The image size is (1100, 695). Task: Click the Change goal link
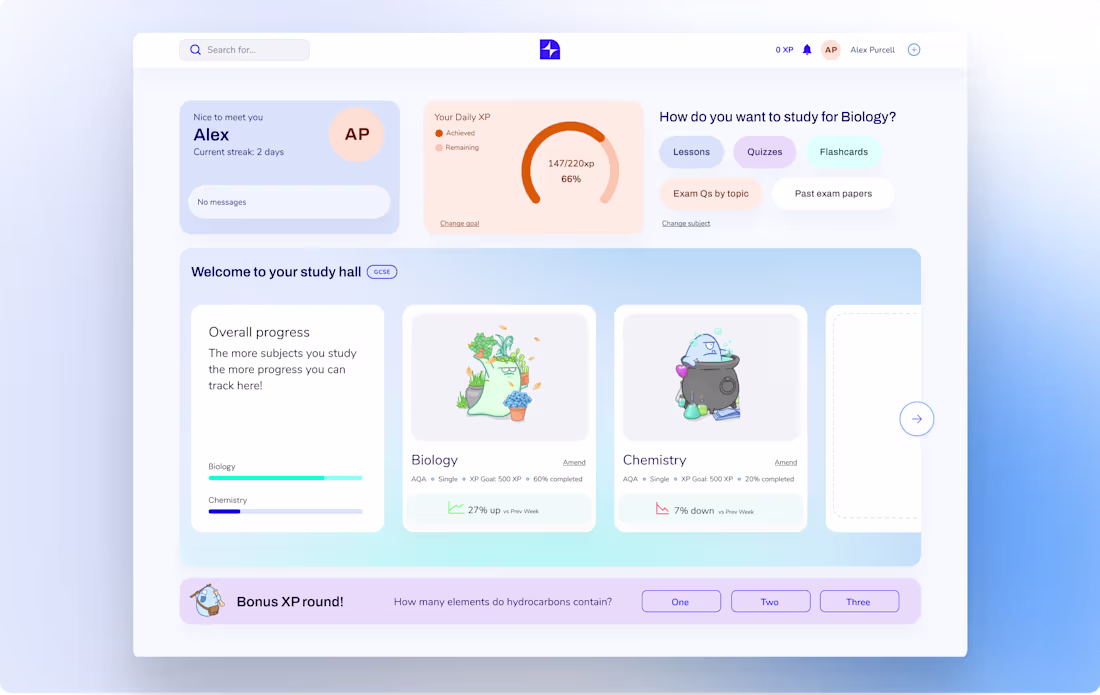click(460, 224)
